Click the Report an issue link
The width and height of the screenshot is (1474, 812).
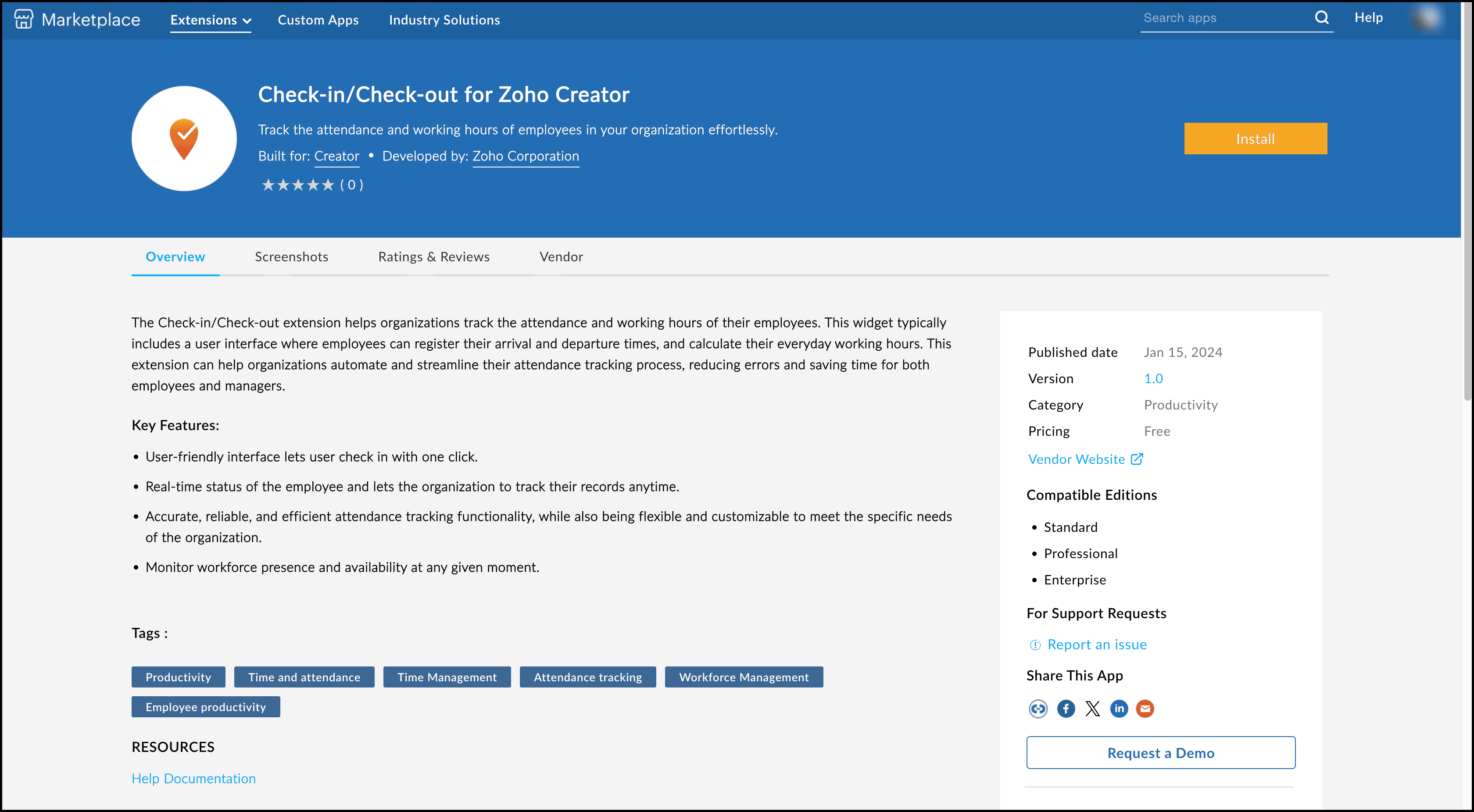1097,645
